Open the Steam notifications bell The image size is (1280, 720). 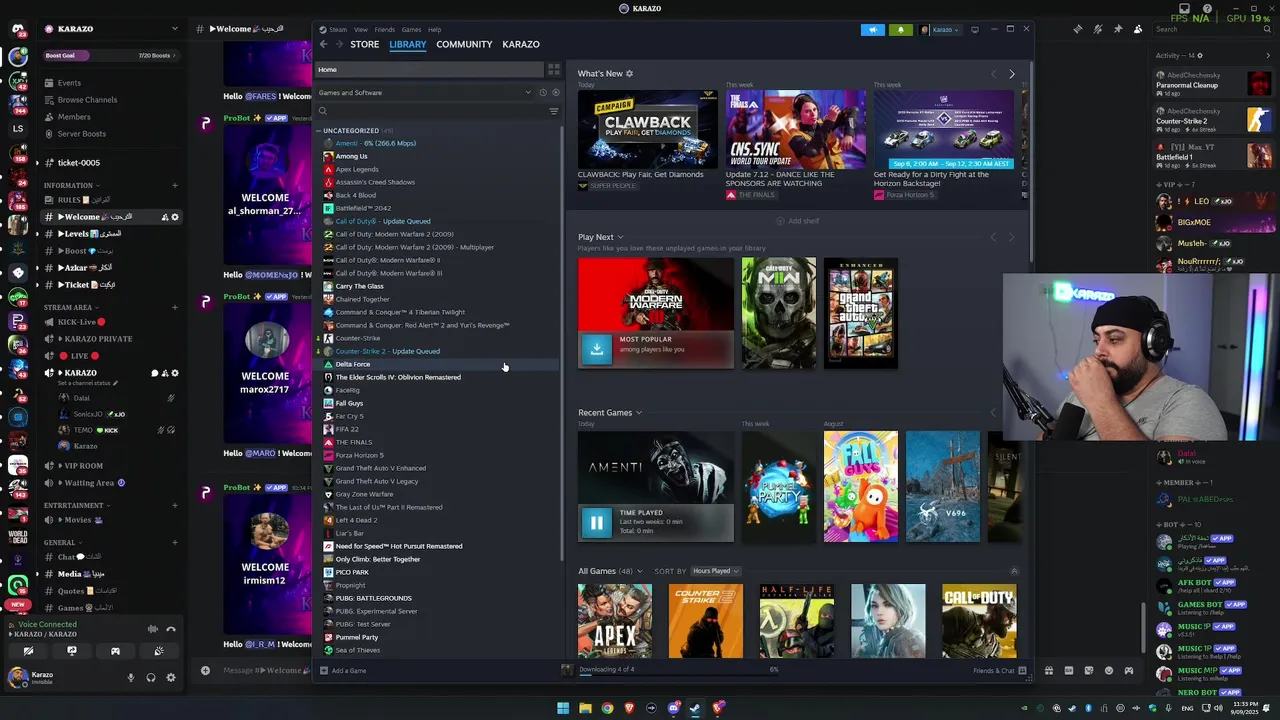click(900, 30)
